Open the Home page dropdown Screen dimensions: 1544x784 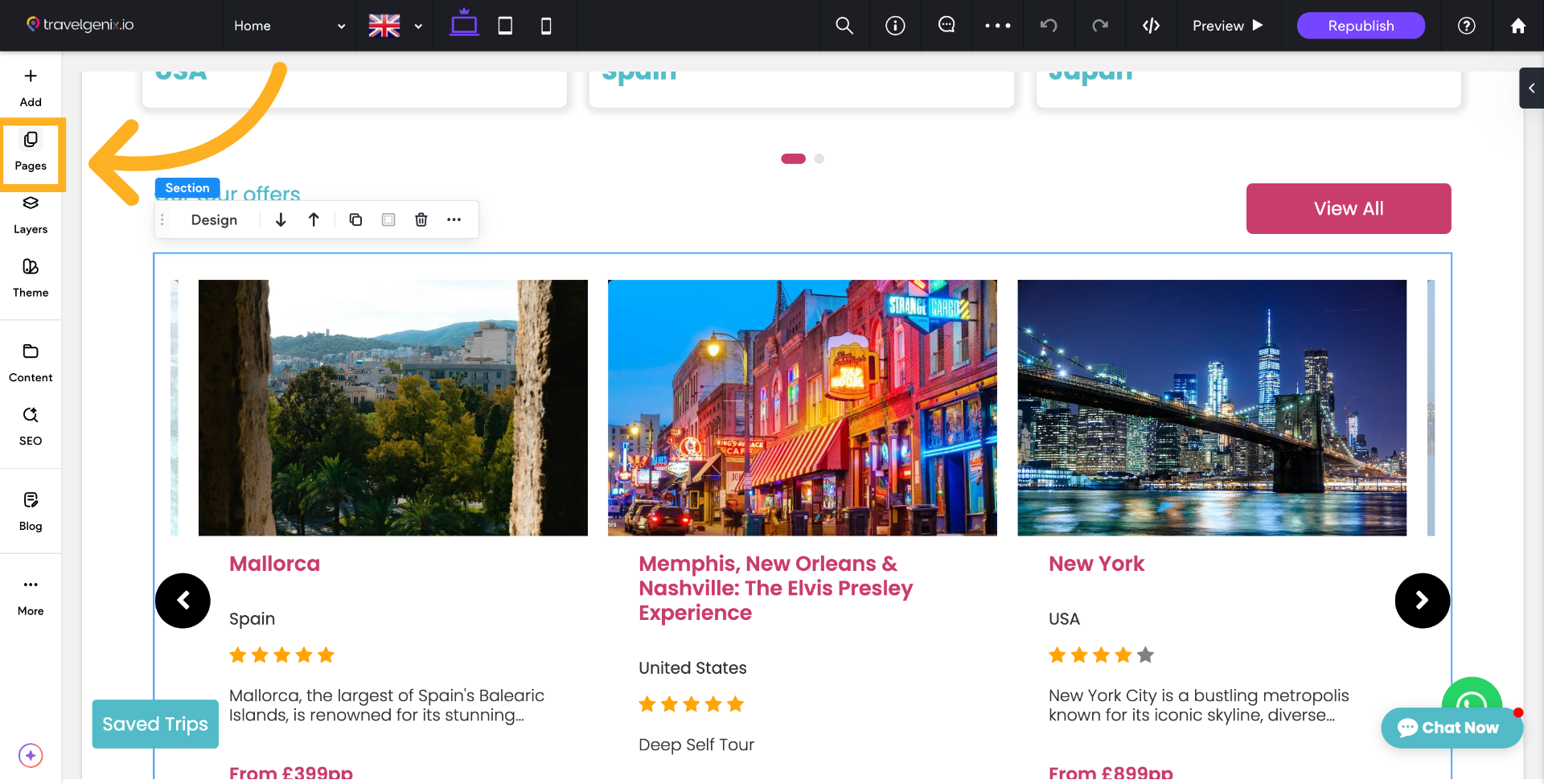(289, 26)
